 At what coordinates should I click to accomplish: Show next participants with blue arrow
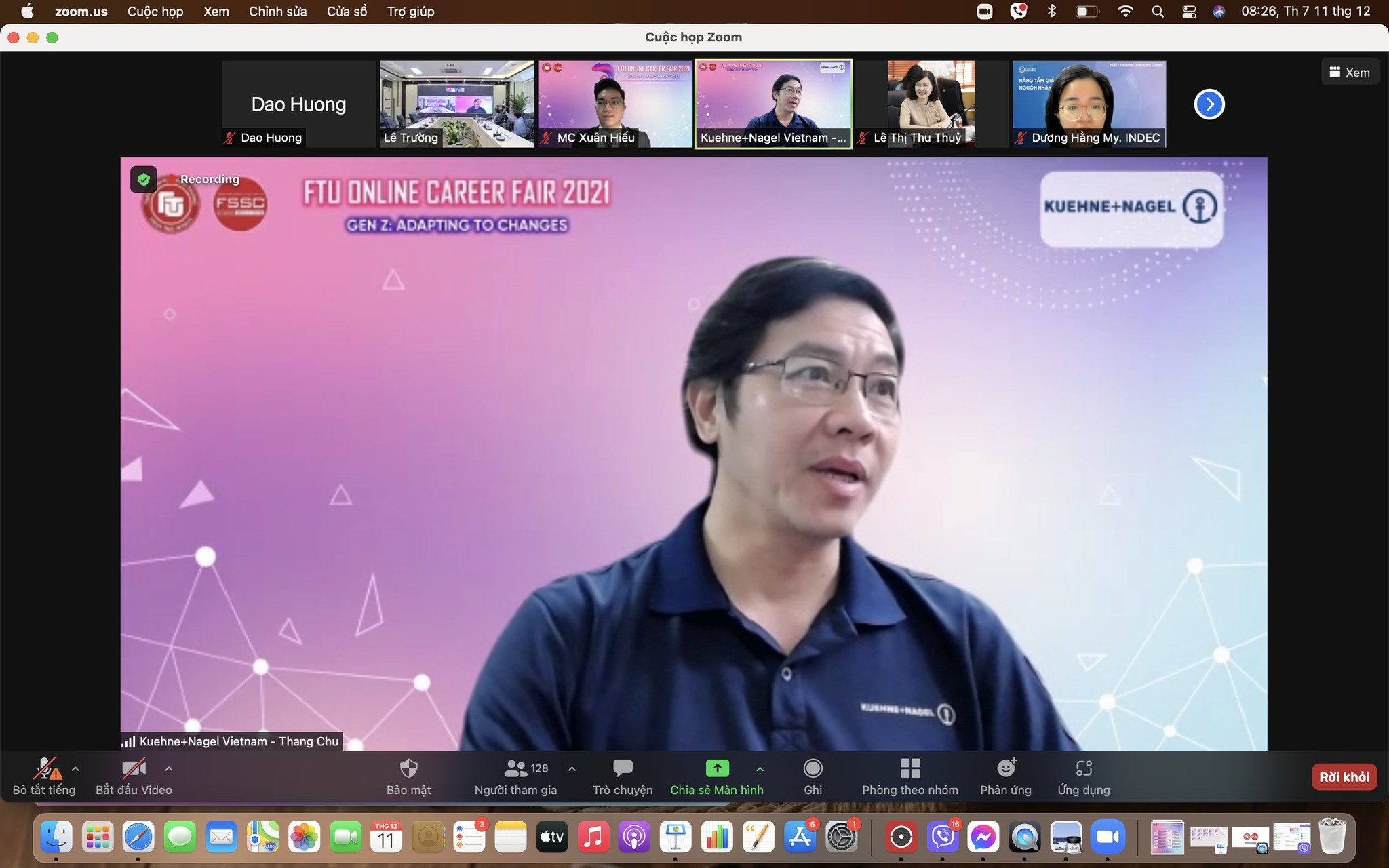[1209, 104]
